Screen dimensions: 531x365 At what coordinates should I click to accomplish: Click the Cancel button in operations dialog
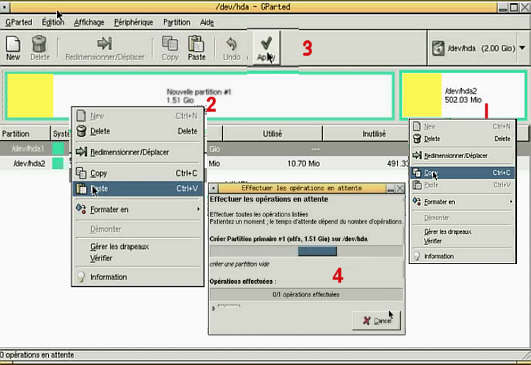click(x=377, y=320)
